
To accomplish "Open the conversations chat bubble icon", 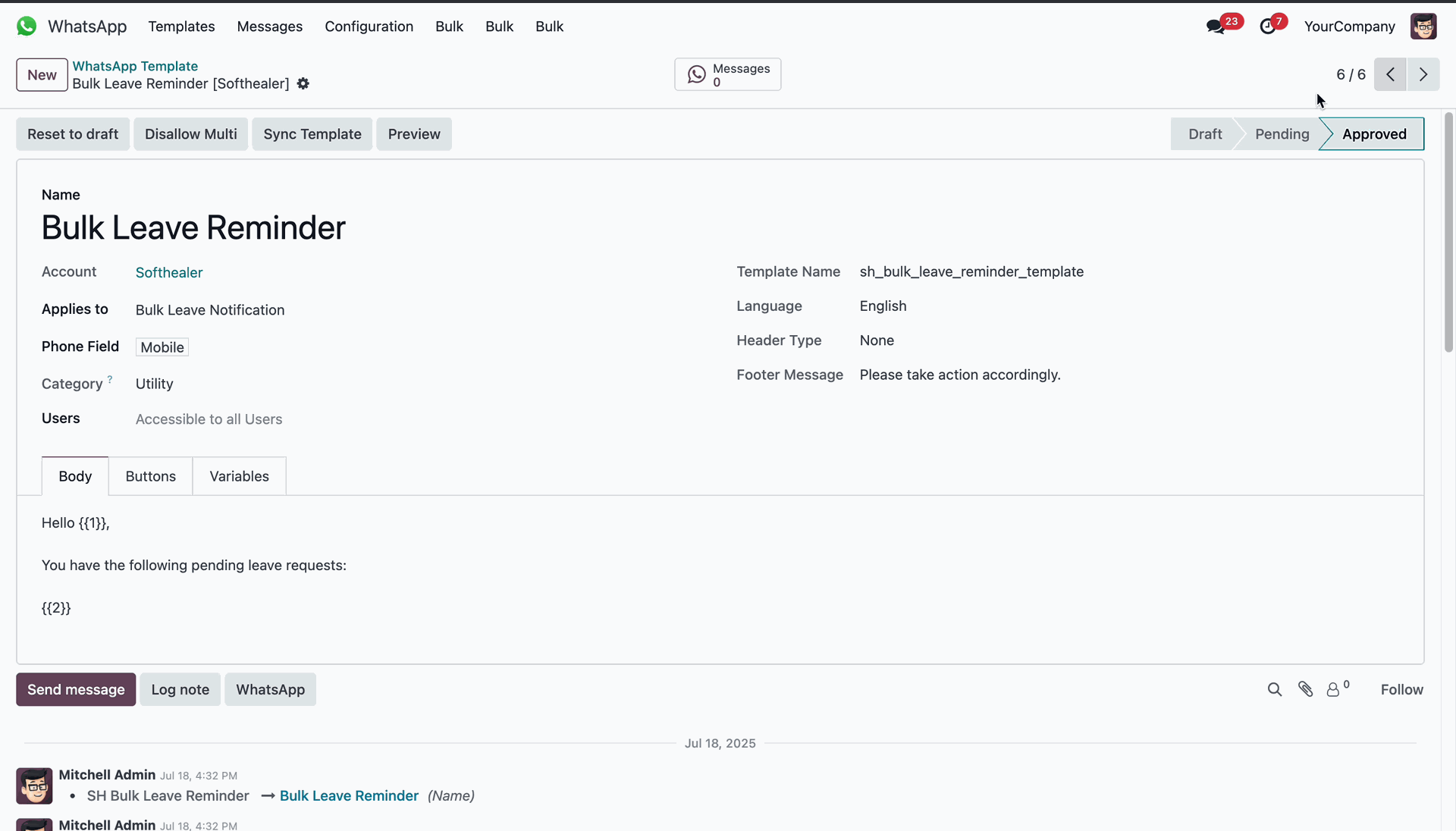I will click(1216, 27).
